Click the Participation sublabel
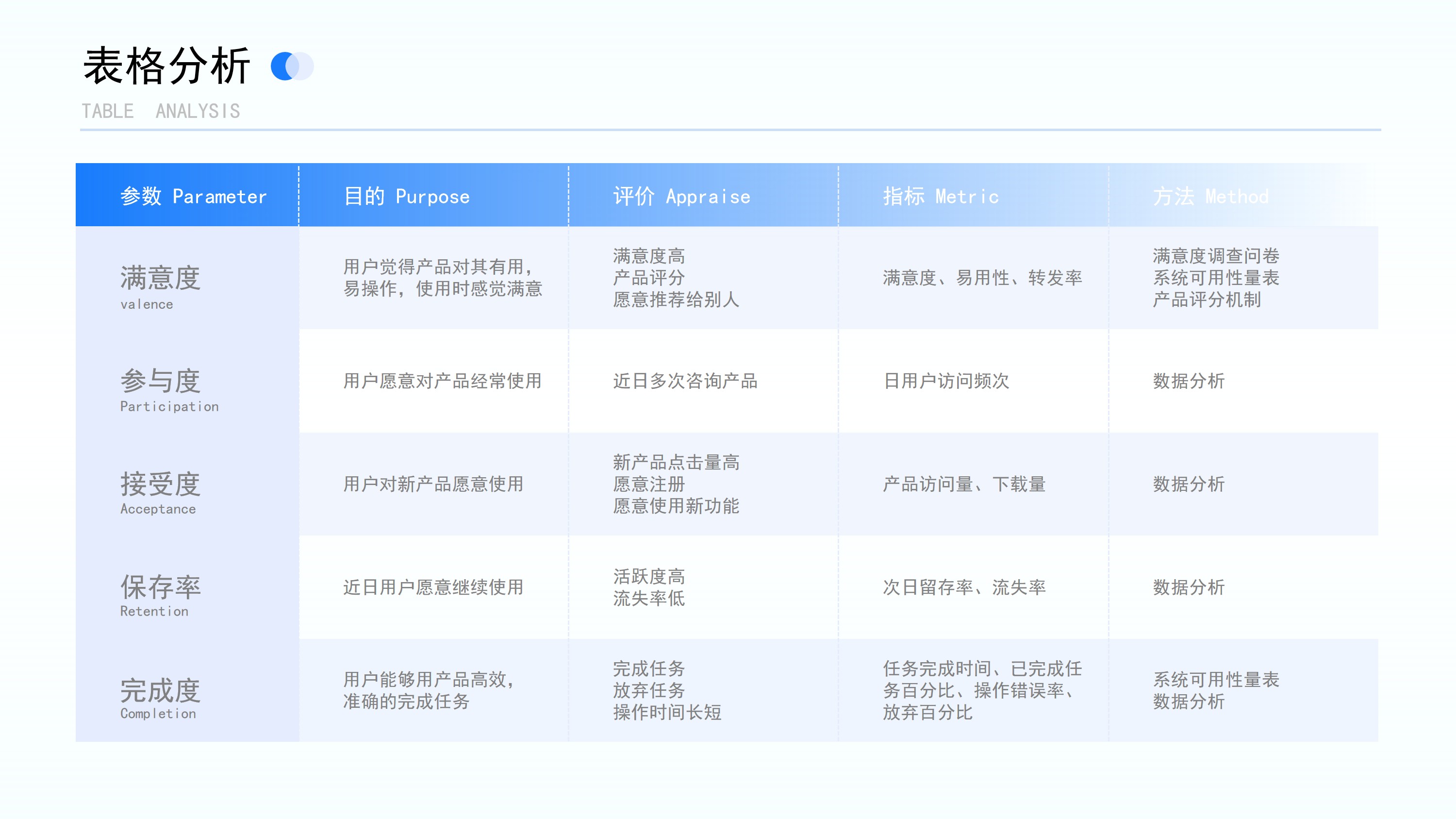The height and width of the screenshot is (819, 1456). [x=169, y=406]
